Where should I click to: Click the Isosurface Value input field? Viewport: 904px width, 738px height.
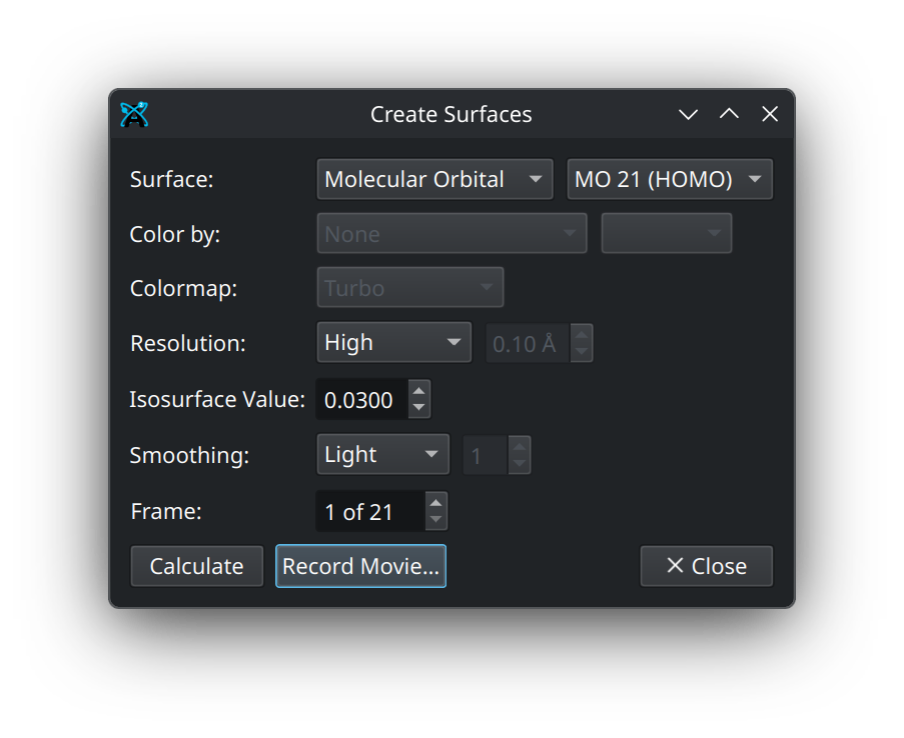[x=361, y=400]
